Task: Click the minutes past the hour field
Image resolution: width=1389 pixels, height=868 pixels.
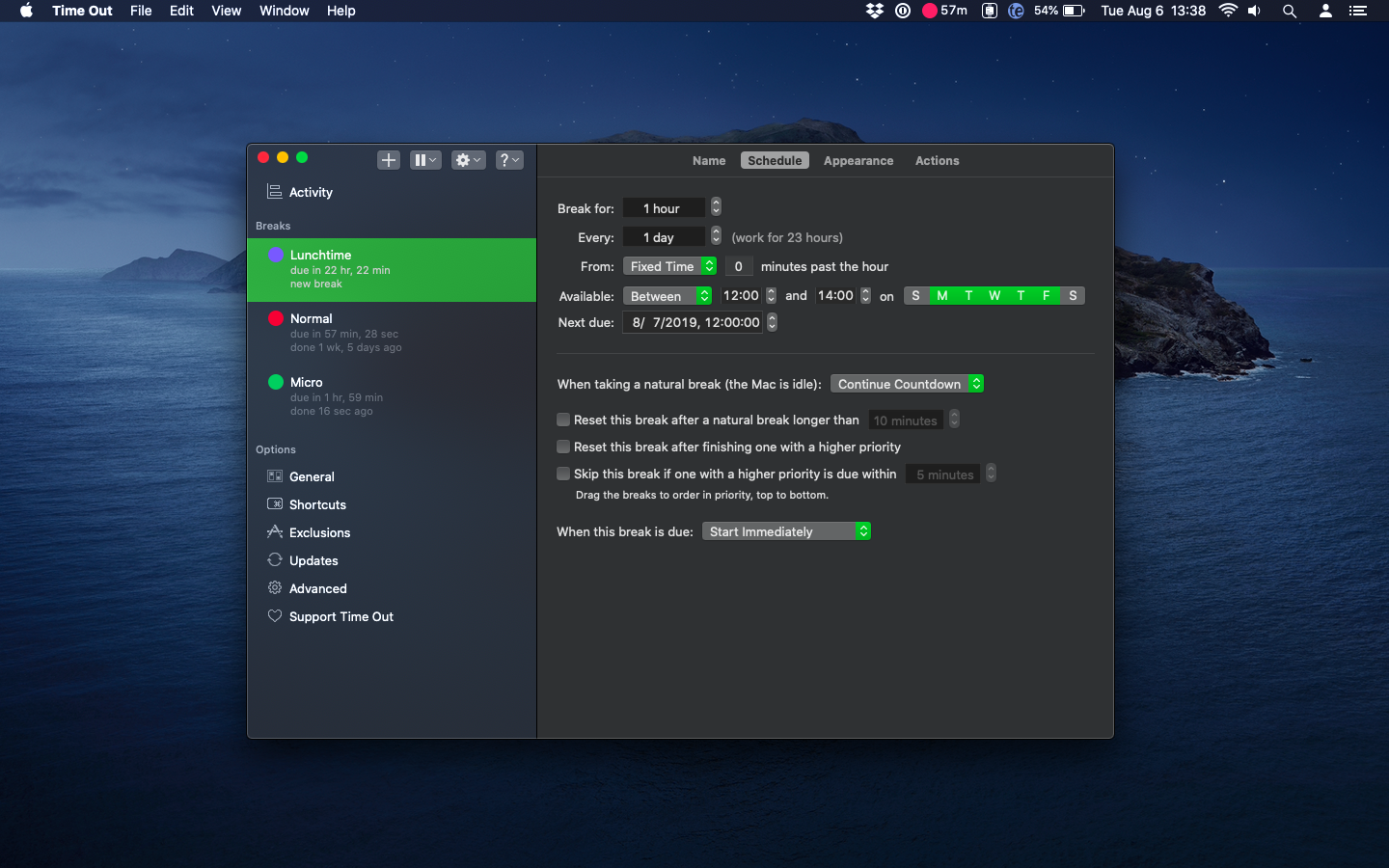Action: 738,266
